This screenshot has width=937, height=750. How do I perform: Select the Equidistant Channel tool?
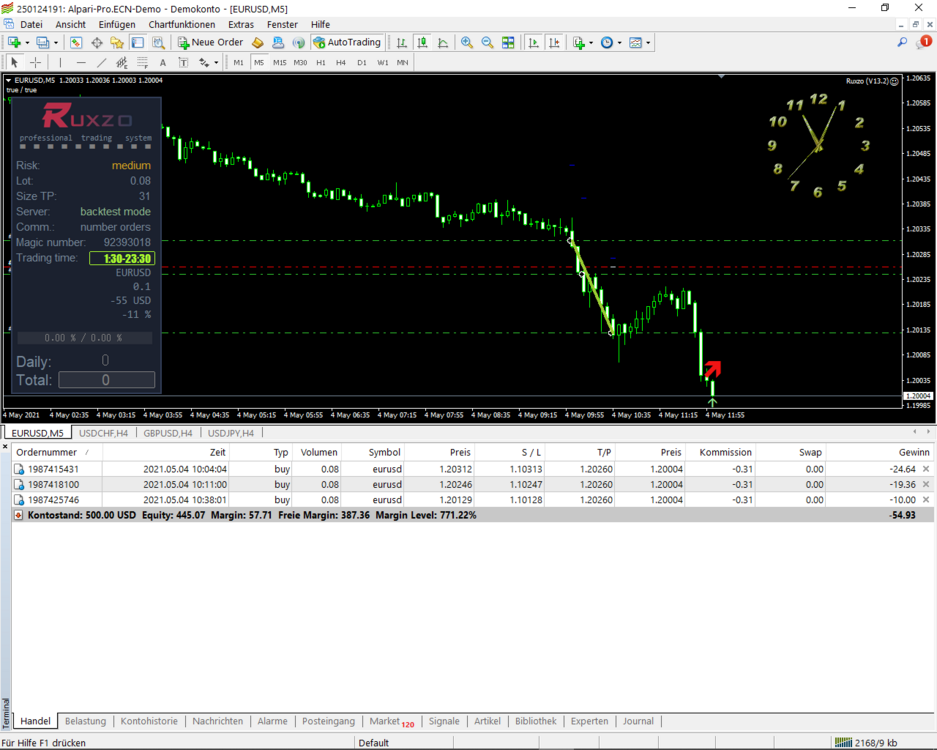[122, 62]
